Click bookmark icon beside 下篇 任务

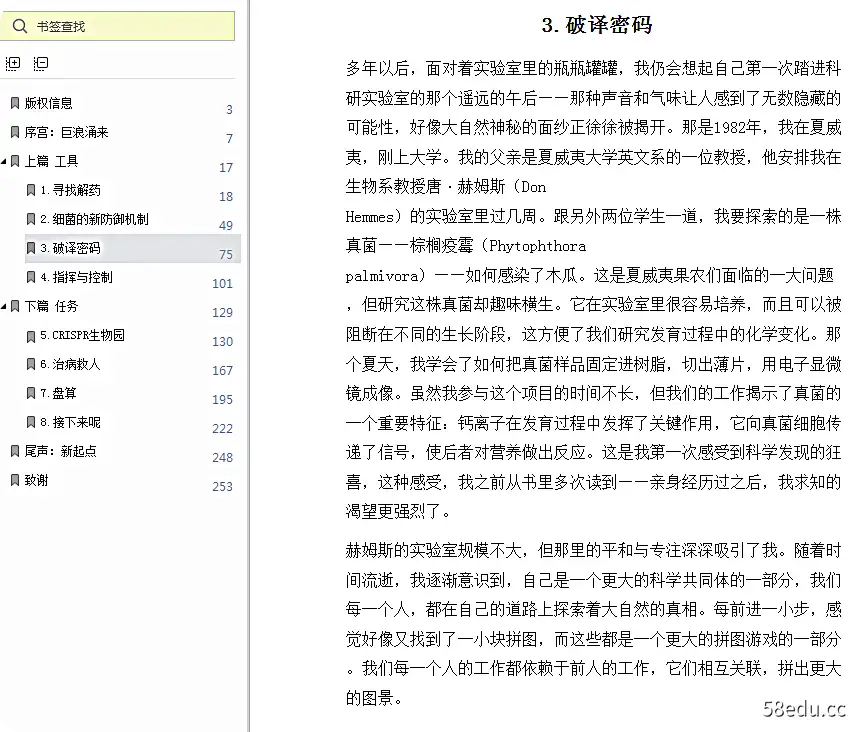[x=15, y=306]
